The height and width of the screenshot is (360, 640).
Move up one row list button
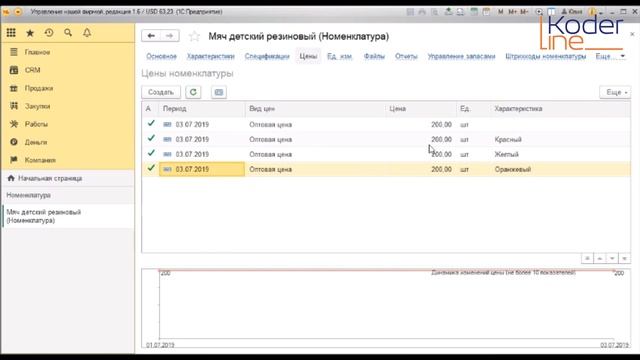click(x=600, y=258)
